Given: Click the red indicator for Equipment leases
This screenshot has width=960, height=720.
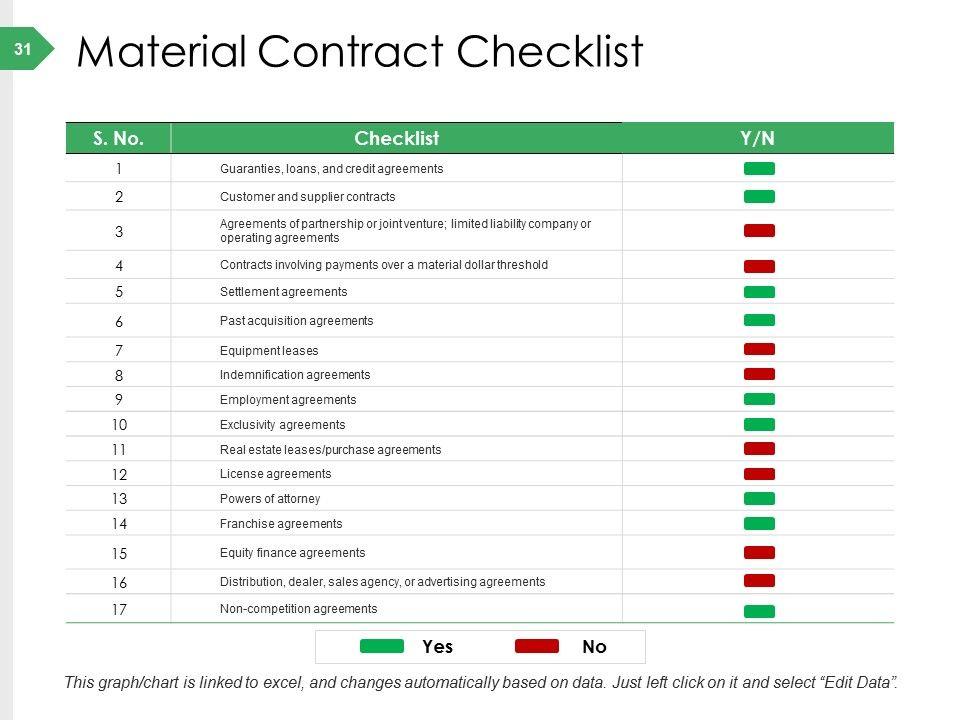Looking at the screenshot, I should click(x=759, y=349).
